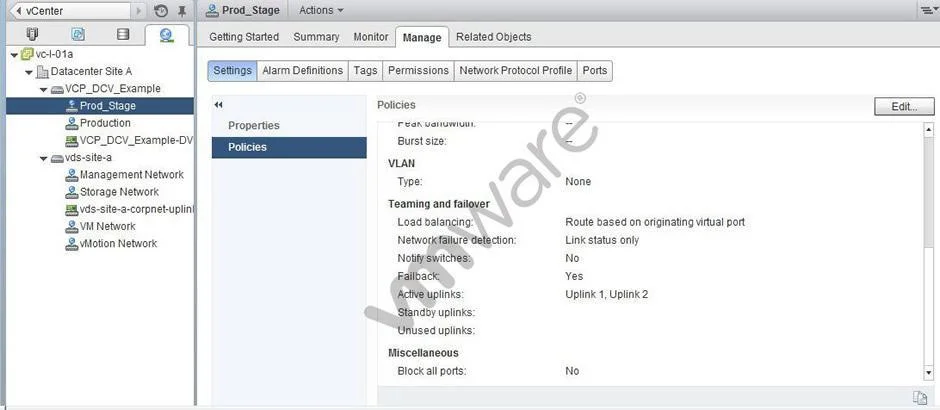Switch to the Summary tab
The width and height of the screenshot is (940, 410).
(316, 37)
